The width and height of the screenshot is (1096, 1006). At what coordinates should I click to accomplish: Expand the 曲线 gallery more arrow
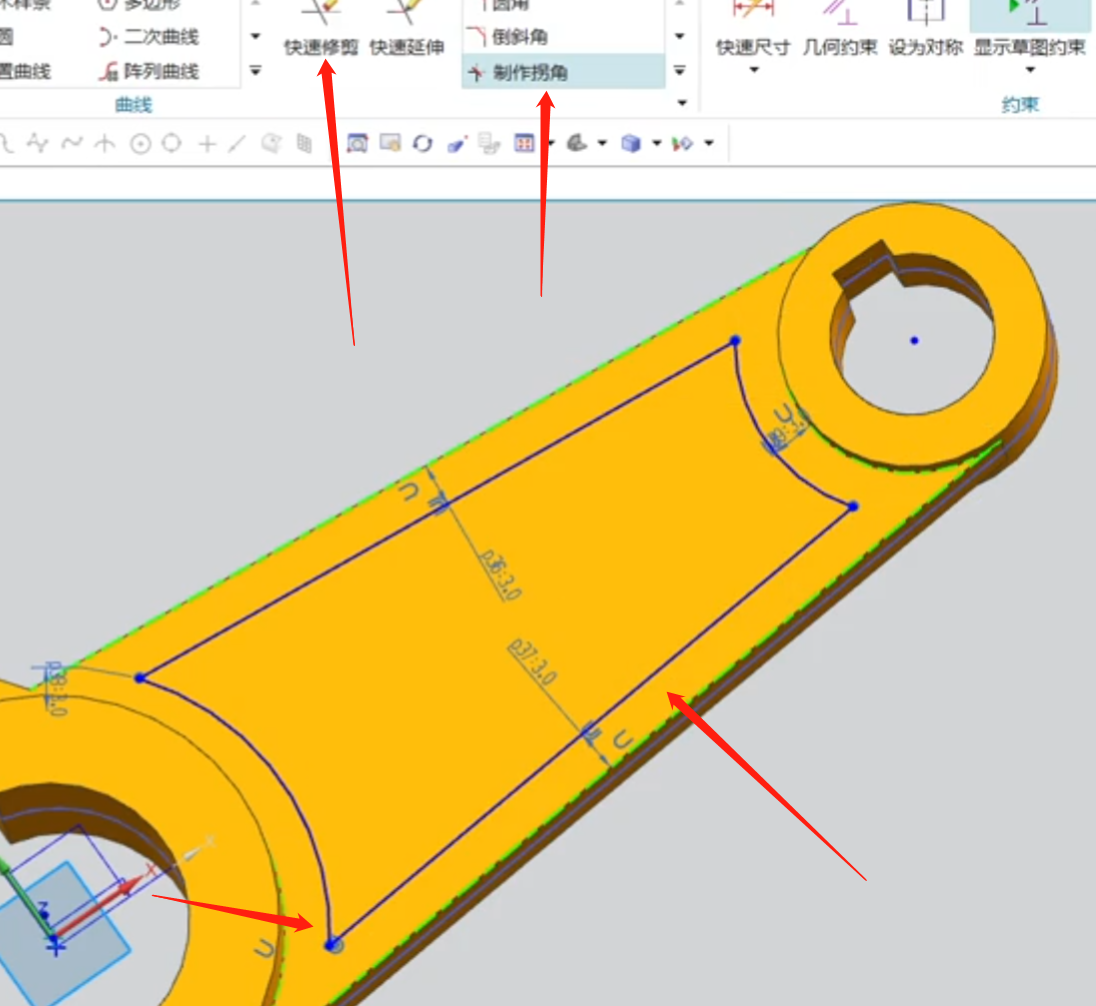coord(255,71)
